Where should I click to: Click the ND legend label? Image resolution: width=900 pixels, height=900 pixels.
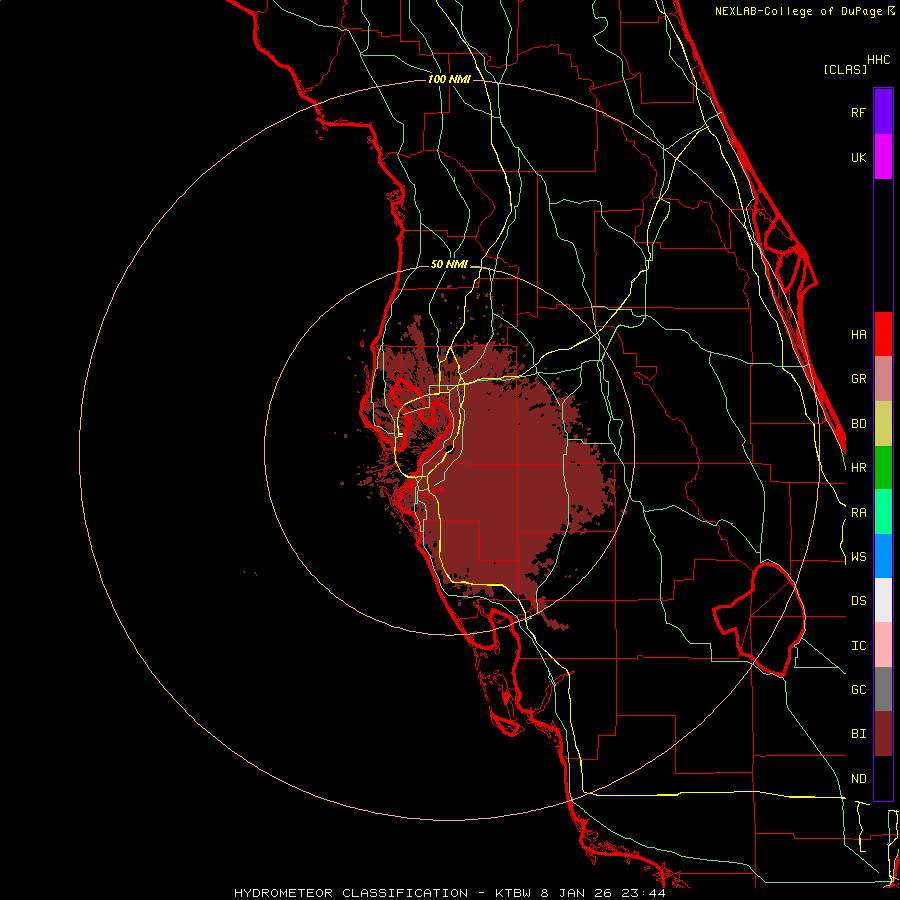(x=858, y=779)
